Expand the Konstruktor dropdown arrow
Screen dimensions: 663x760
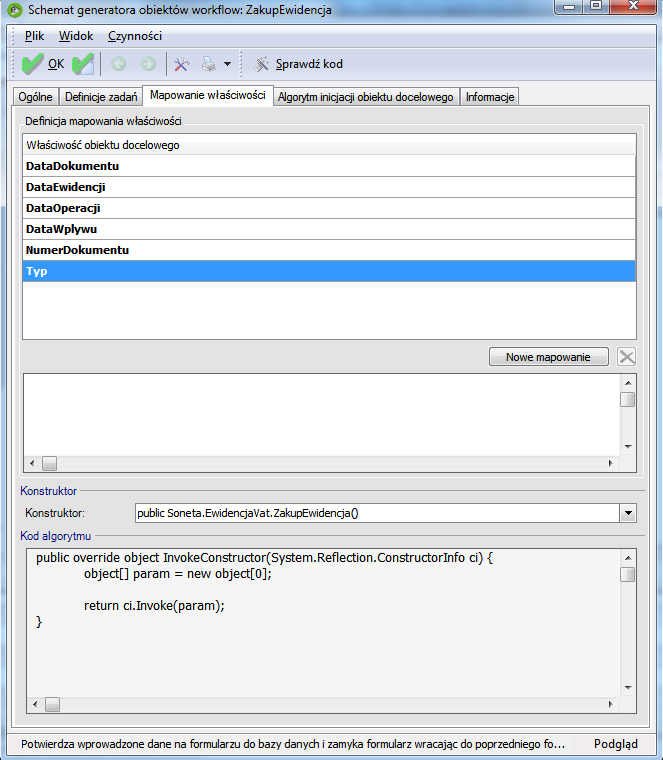pos(628,513)
